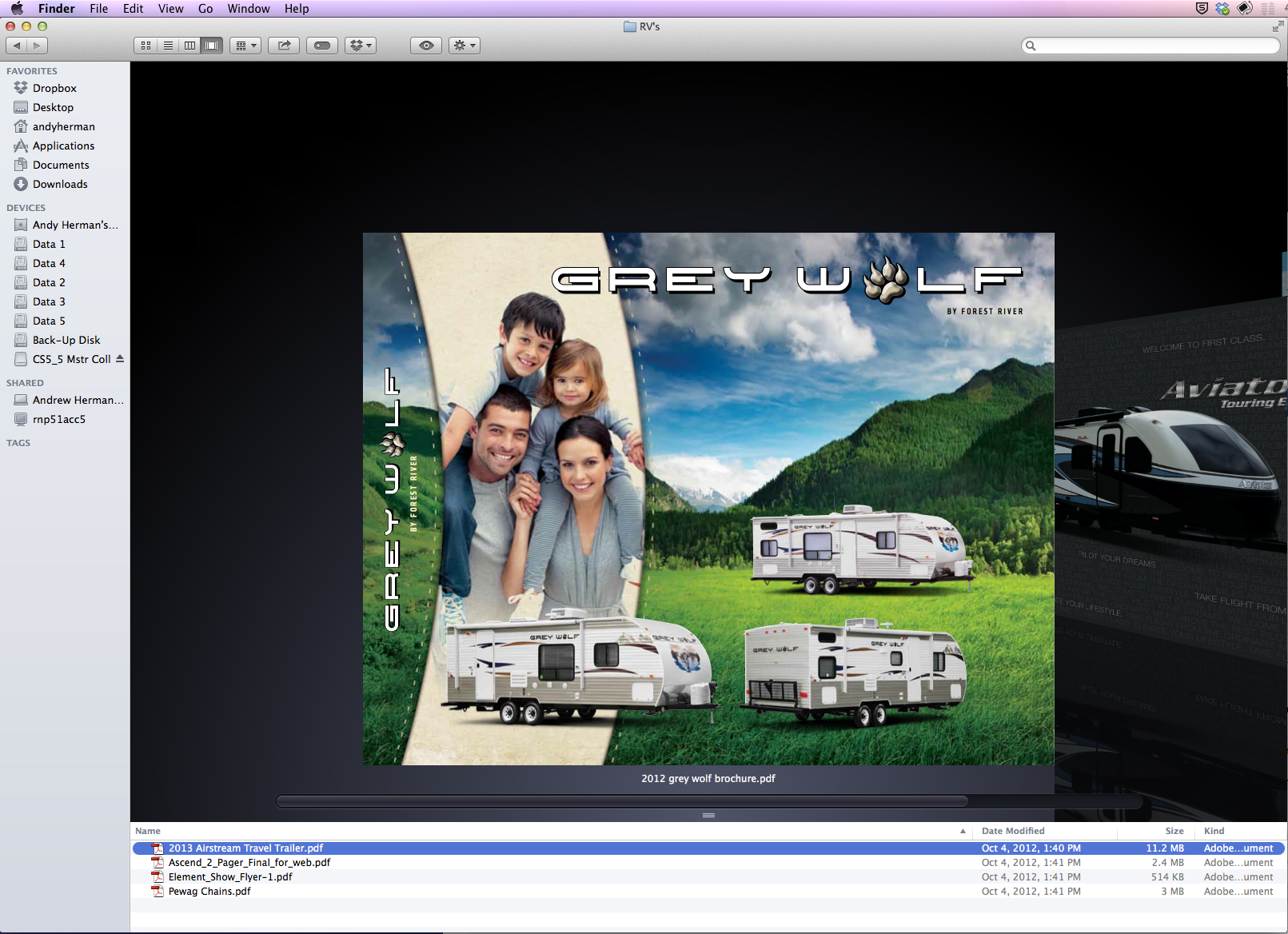Click the Quick Look eye button
1288x934 pixels.
pos(426,46)
